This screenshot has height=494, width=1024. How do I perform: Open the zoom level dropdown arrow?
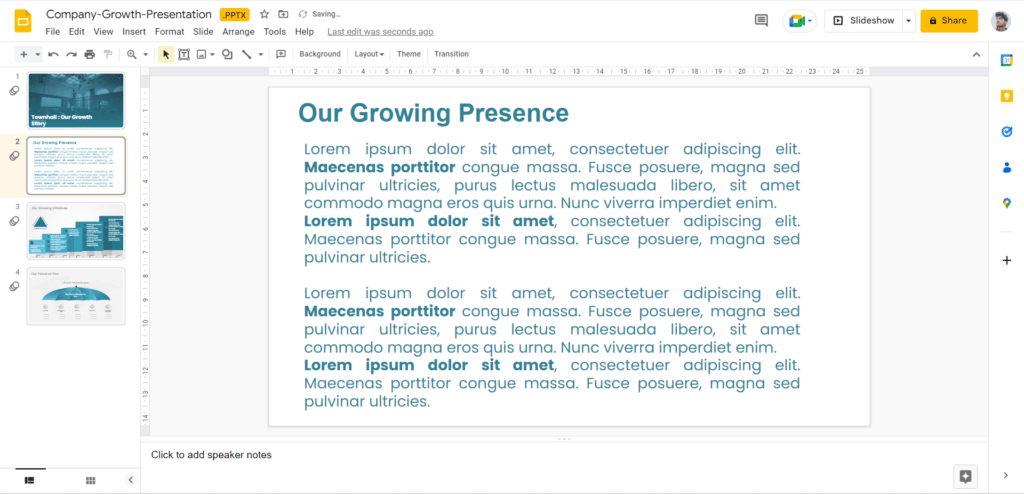point(146,54)
